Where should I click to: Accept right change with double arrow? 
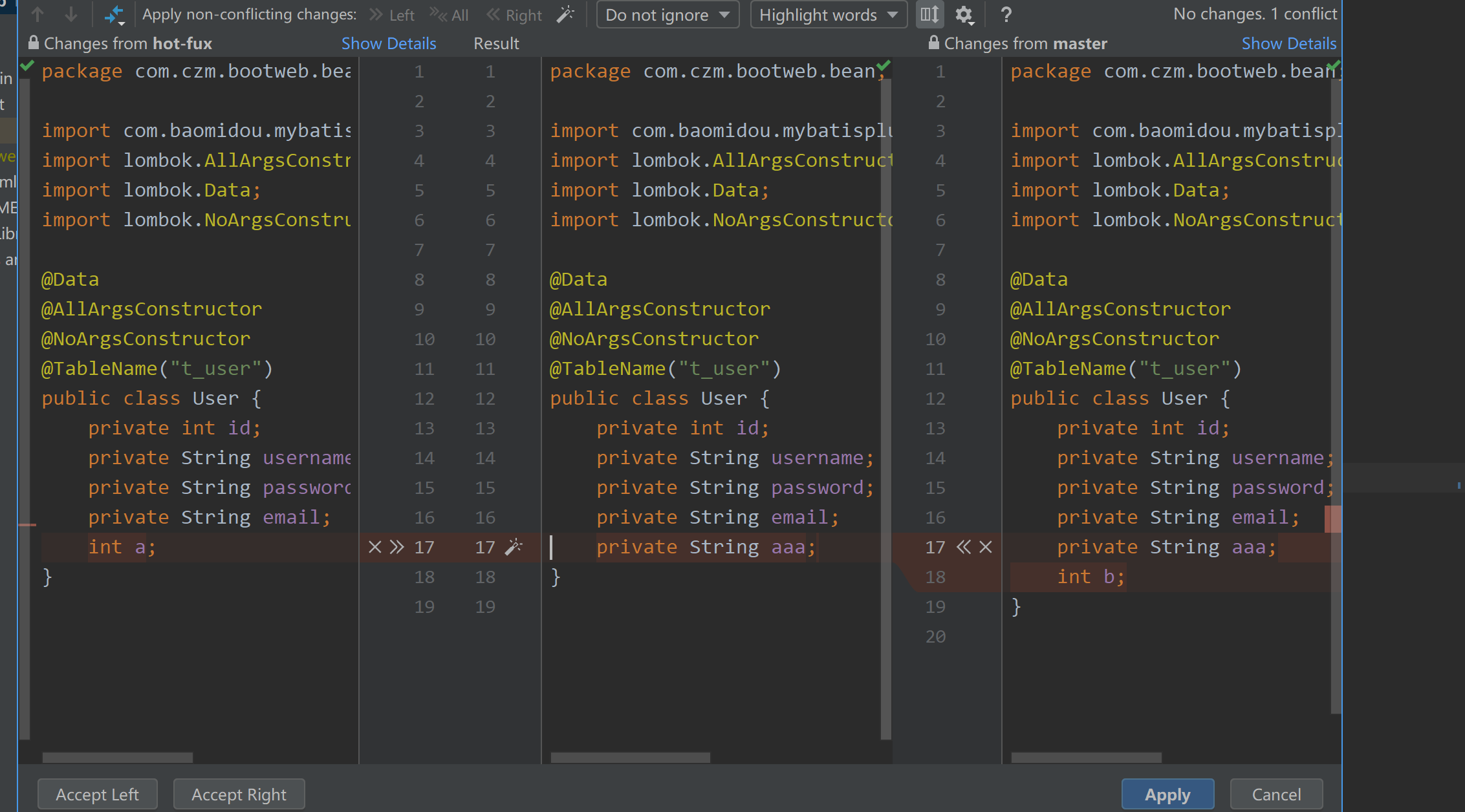[x=964, y=547]
